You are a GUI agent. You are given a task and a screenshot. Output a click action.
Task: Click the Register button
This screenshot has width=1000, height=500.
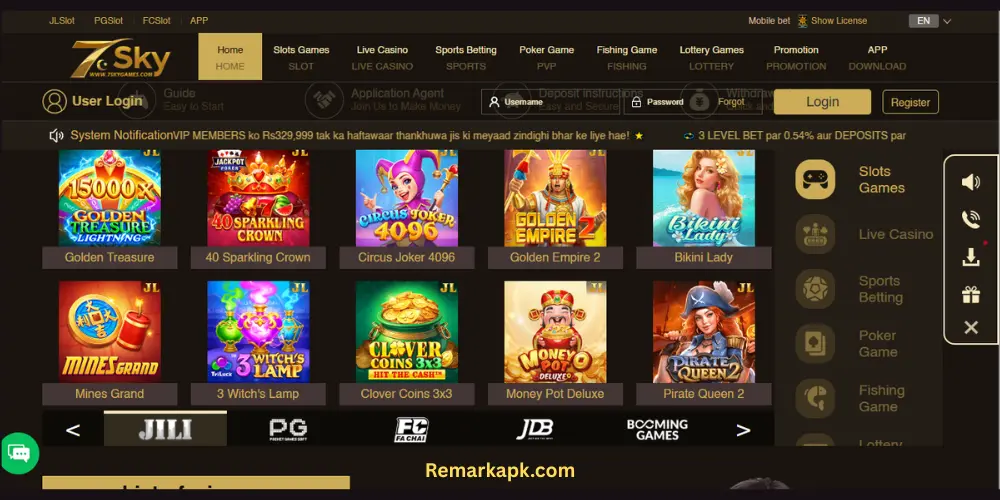point(910,102)
